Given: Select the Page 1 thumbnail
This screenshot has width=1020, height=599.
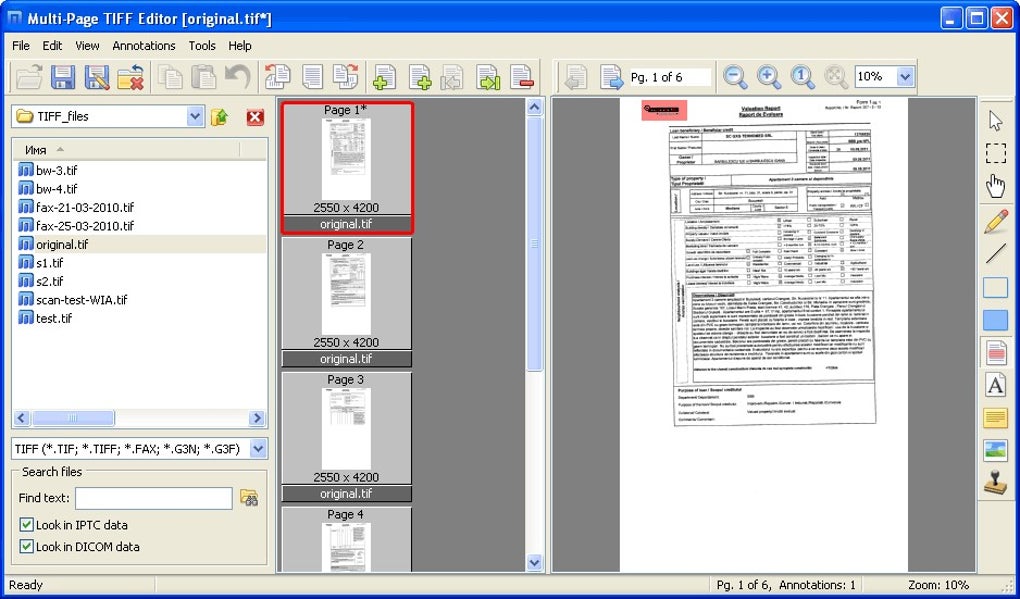Looking at the screenshot, I should coord(347,168).
